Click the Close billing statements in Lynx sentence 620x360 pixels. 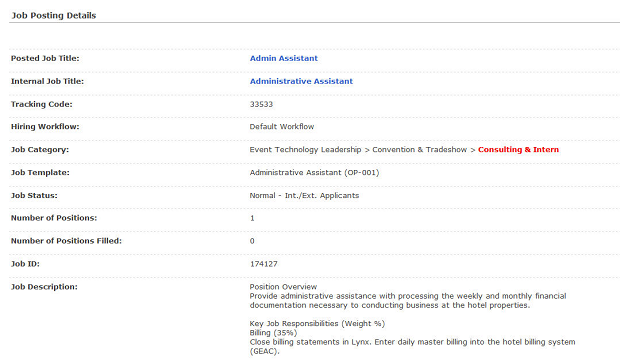(412, 346)
